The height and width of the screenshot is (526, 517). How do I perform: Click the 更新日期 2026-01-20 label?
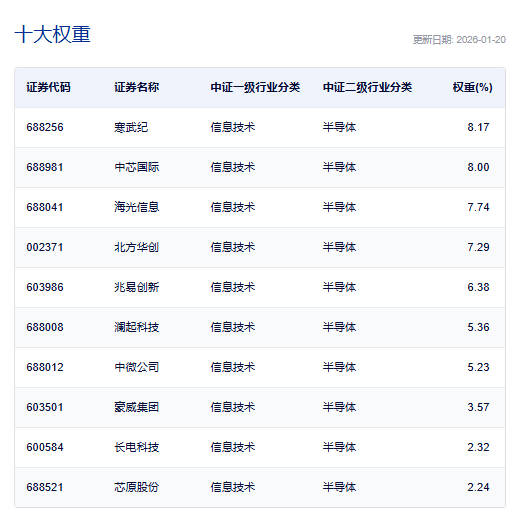(x=459, y=40)
